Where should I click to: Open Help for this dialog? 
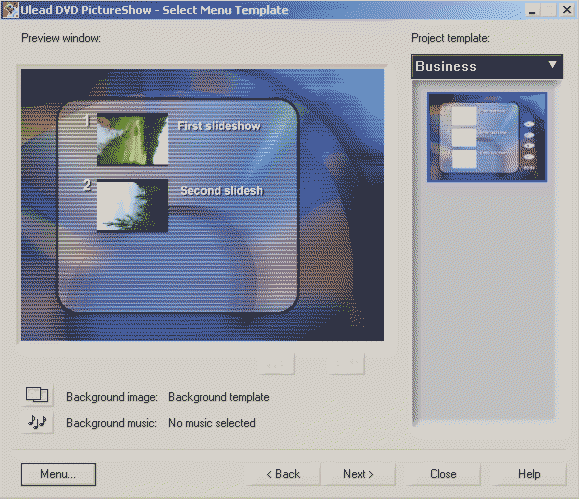coord(529,474)
